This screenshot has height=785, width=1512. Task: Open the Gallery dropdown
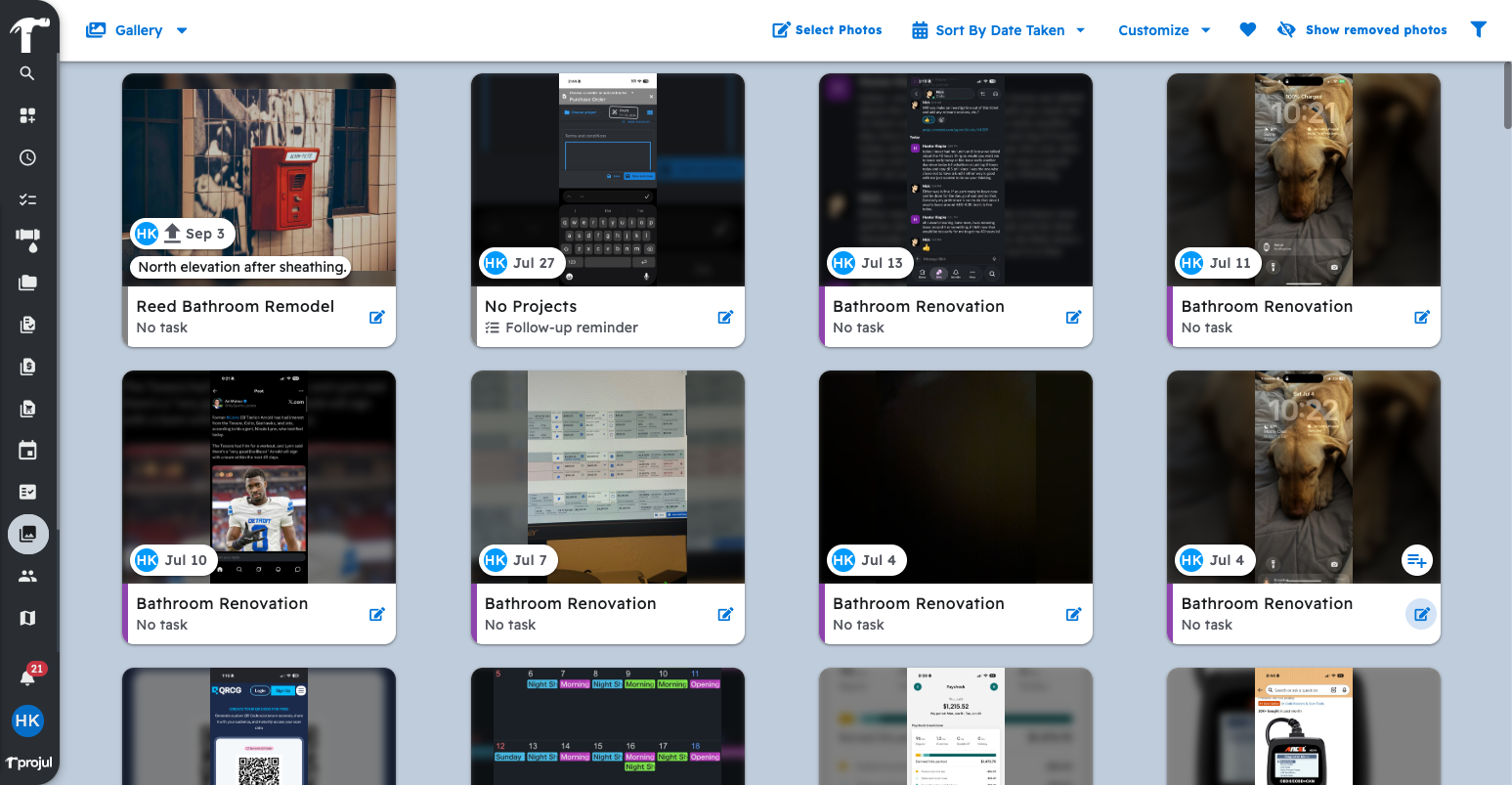(137, 30)
